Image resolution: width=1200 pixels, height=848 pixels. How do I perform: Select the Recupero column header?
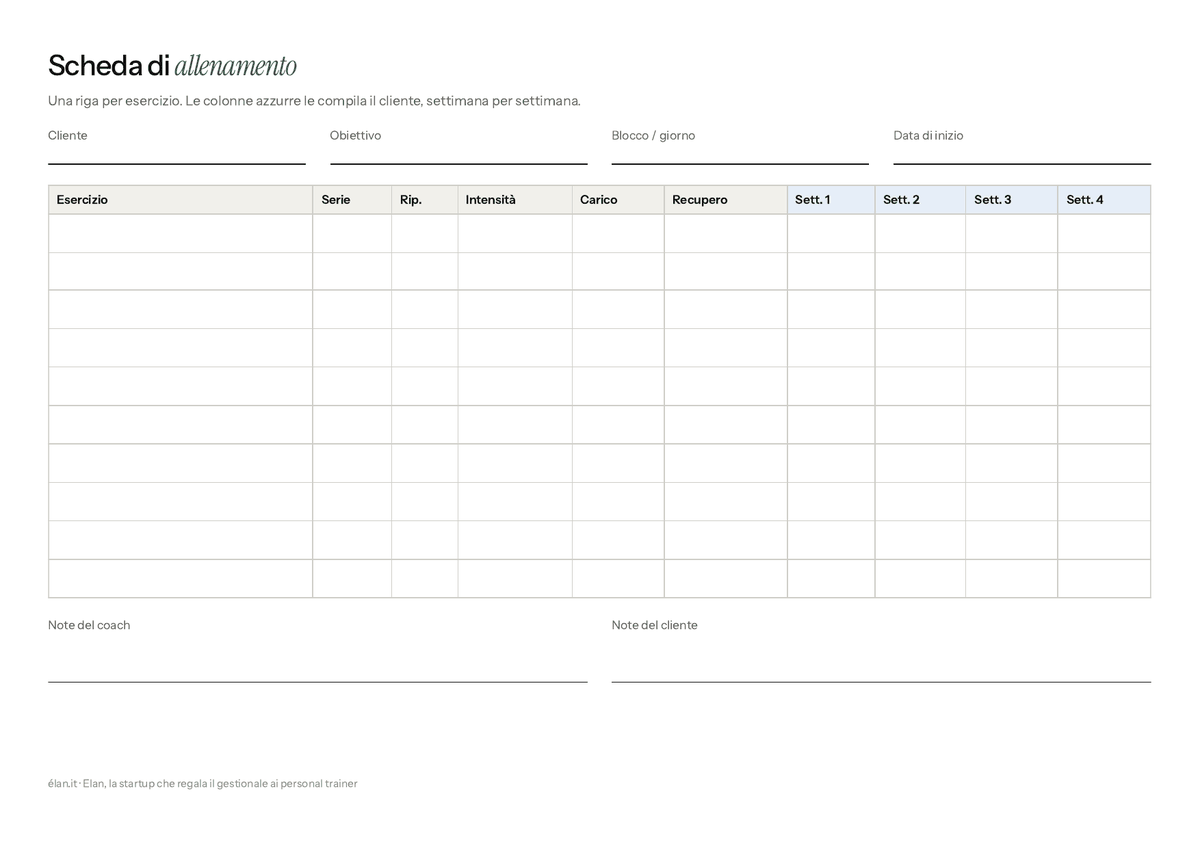(x=726, y=200)
